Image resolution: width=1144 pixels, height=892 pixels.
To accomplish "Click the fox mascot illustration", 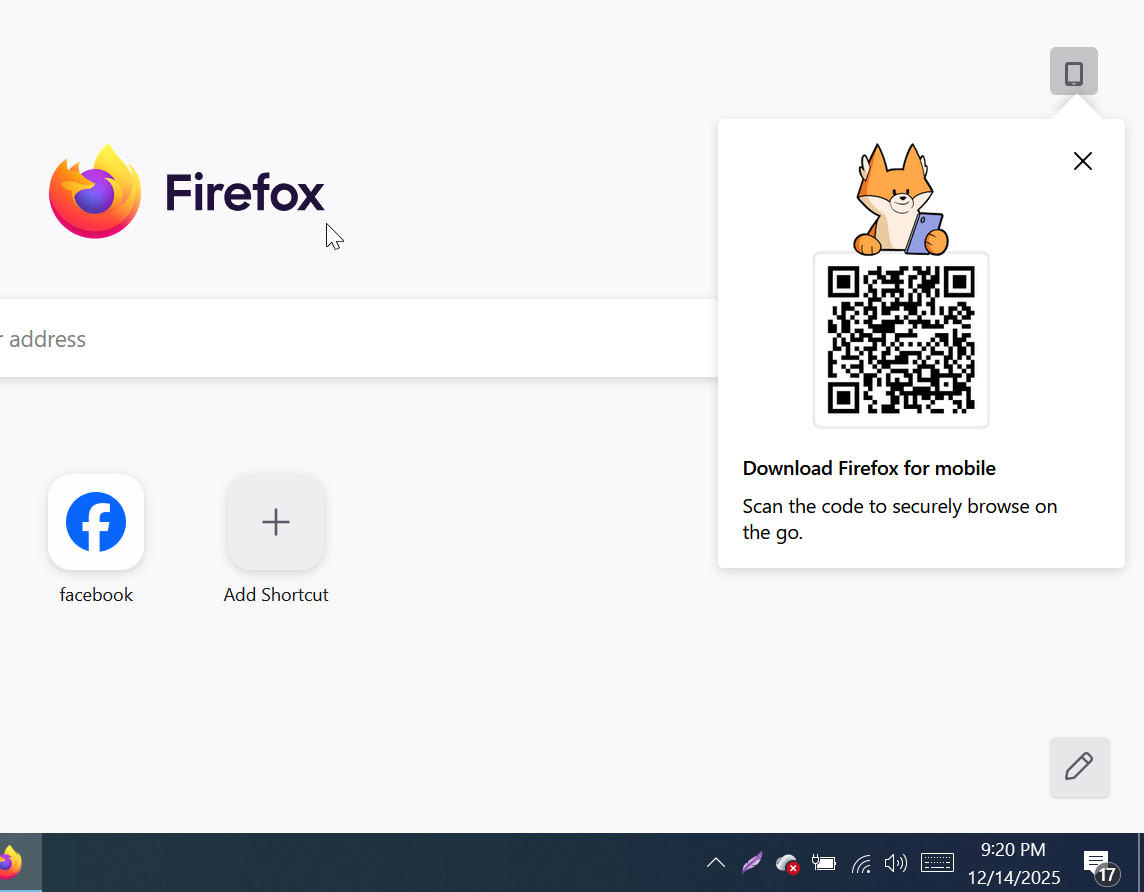I will tap(900, 199).
